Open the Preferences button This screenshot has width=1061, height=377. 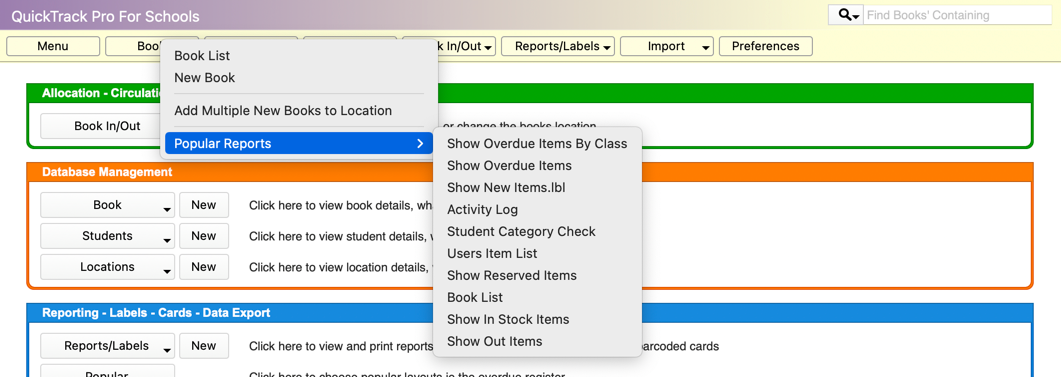[765, 46]
